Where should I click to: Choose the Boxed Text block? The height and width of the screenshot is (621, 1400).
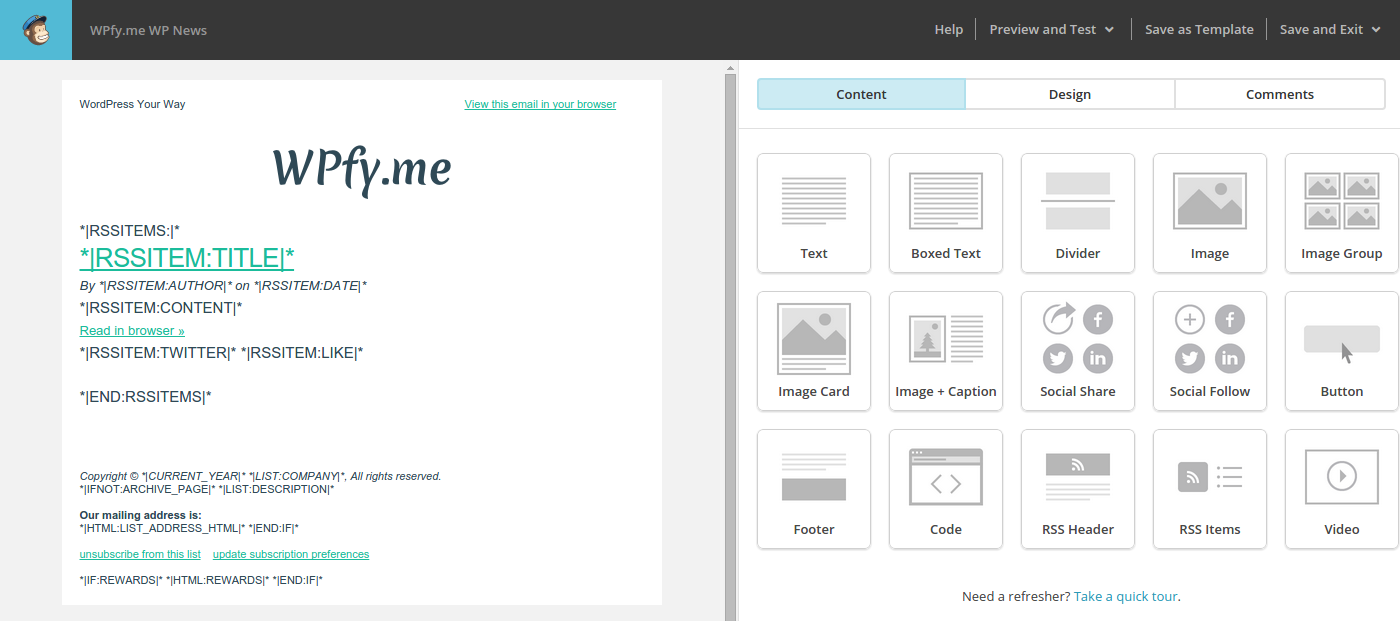coord(946,212)
